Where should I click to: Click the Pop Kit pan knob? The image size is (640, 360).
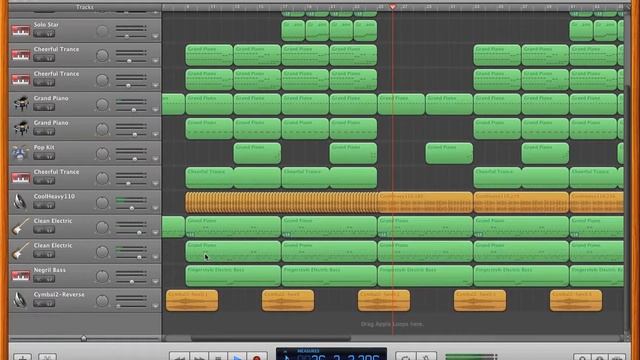click(102, 153)
